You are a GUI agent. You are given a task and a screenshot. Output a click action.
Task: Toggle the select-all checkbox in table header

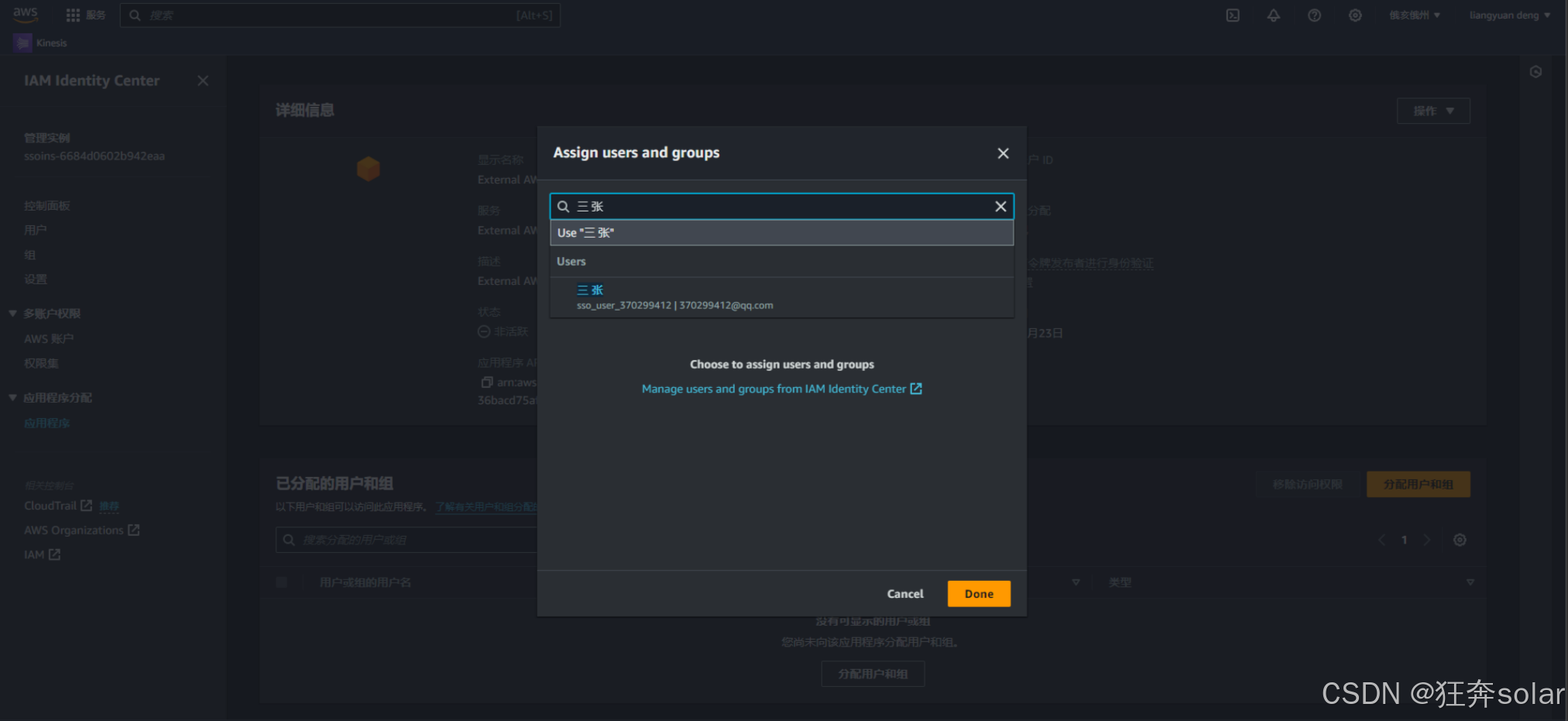coord(282,582)
